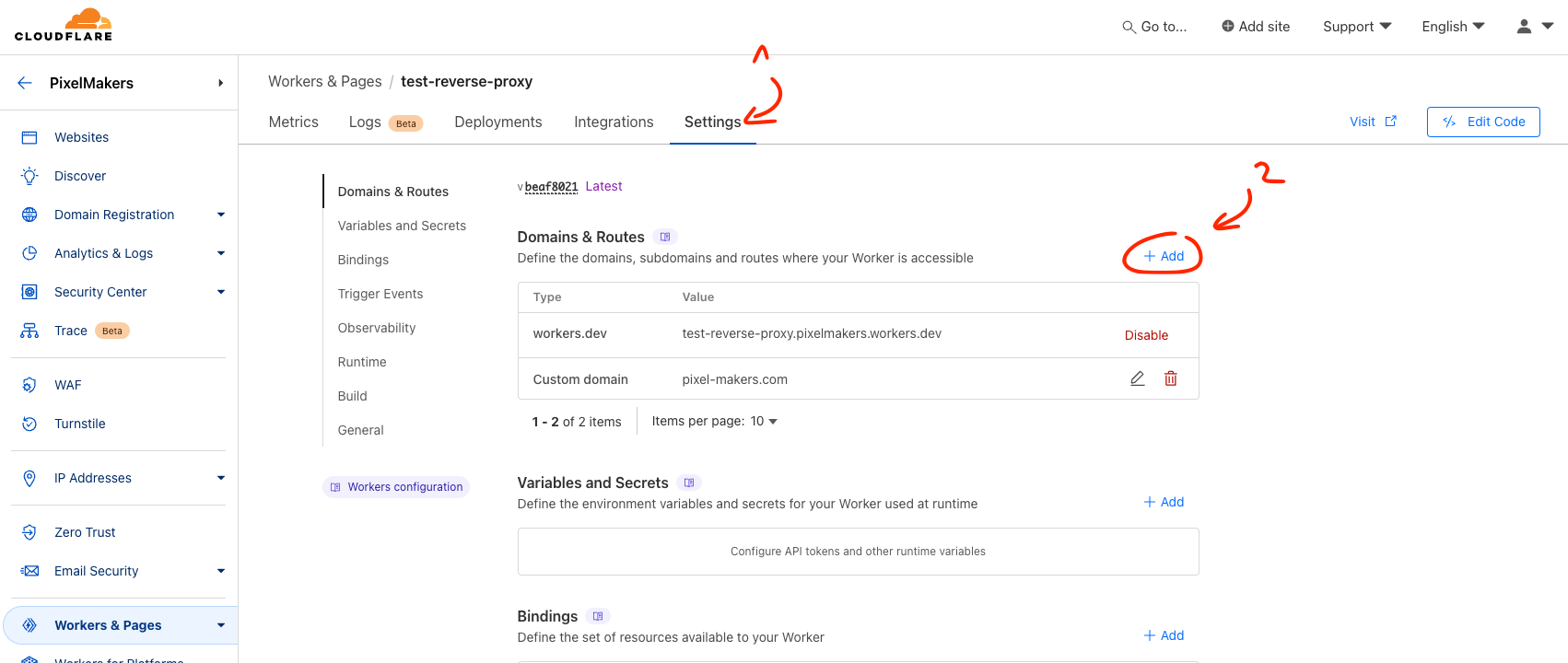Click the Trace icon in sidebar
Screen dimensions: 1568x663
[29, 331]
